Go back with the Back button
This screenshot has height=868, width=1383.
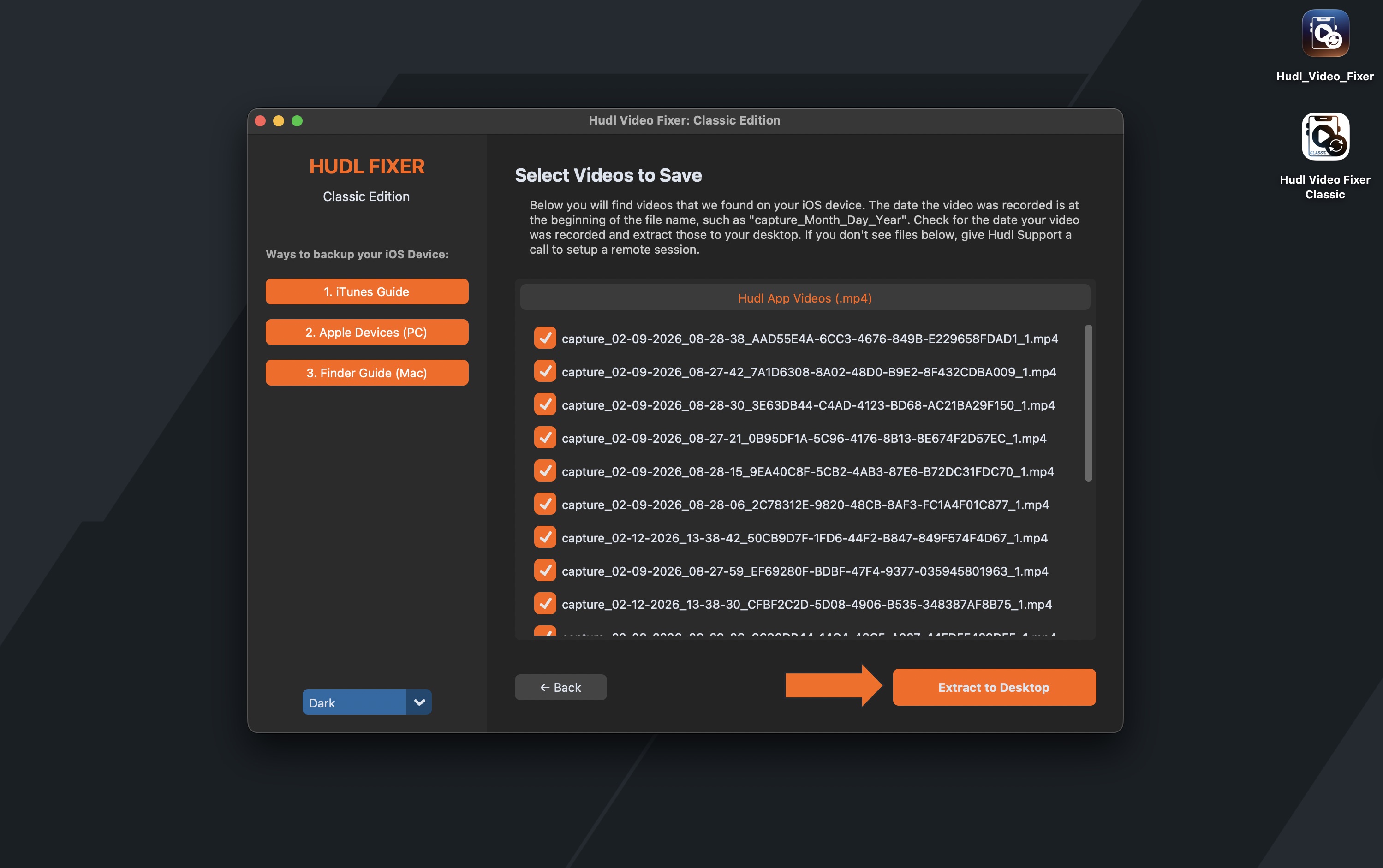point(560,687)
